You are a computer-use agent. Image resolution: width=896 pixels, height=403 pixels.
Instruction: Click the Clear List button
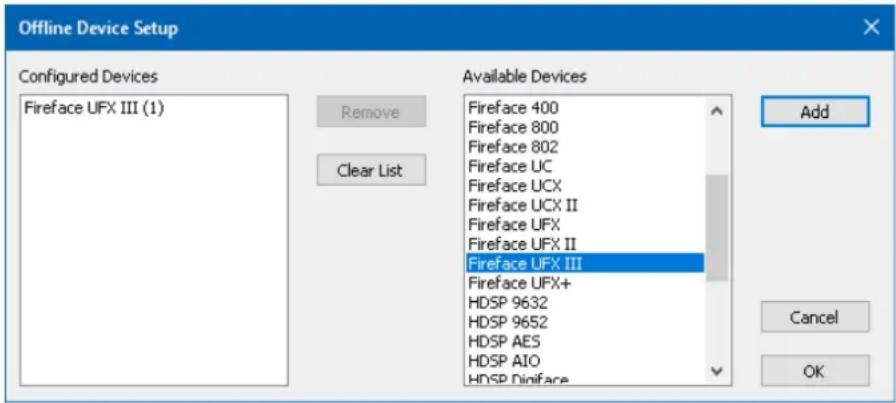click(x=371, y=170)
